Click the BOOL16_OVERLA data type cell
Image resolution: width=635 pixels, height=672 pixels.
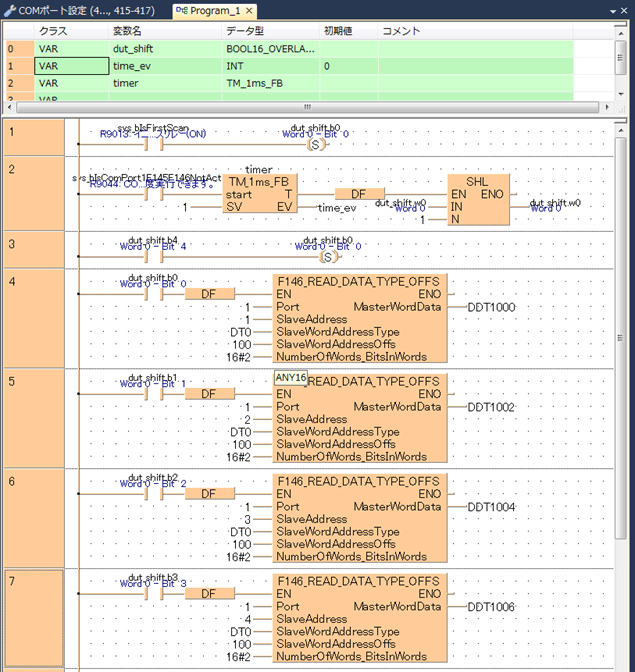coord(270,48)
